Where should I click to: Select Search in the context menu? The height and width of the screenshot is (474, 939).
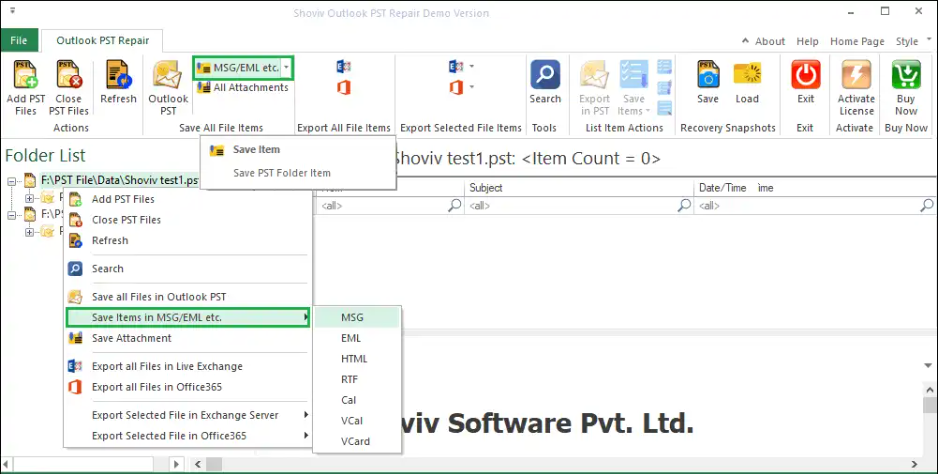coord(187,269)
